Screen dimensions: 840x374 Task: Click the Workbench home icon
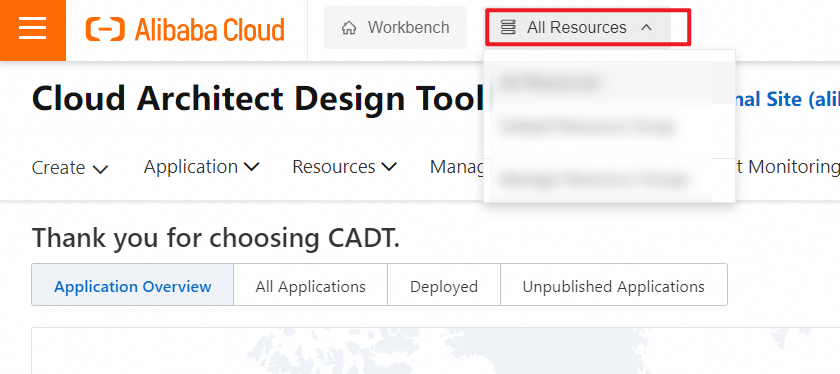[349, 28]
